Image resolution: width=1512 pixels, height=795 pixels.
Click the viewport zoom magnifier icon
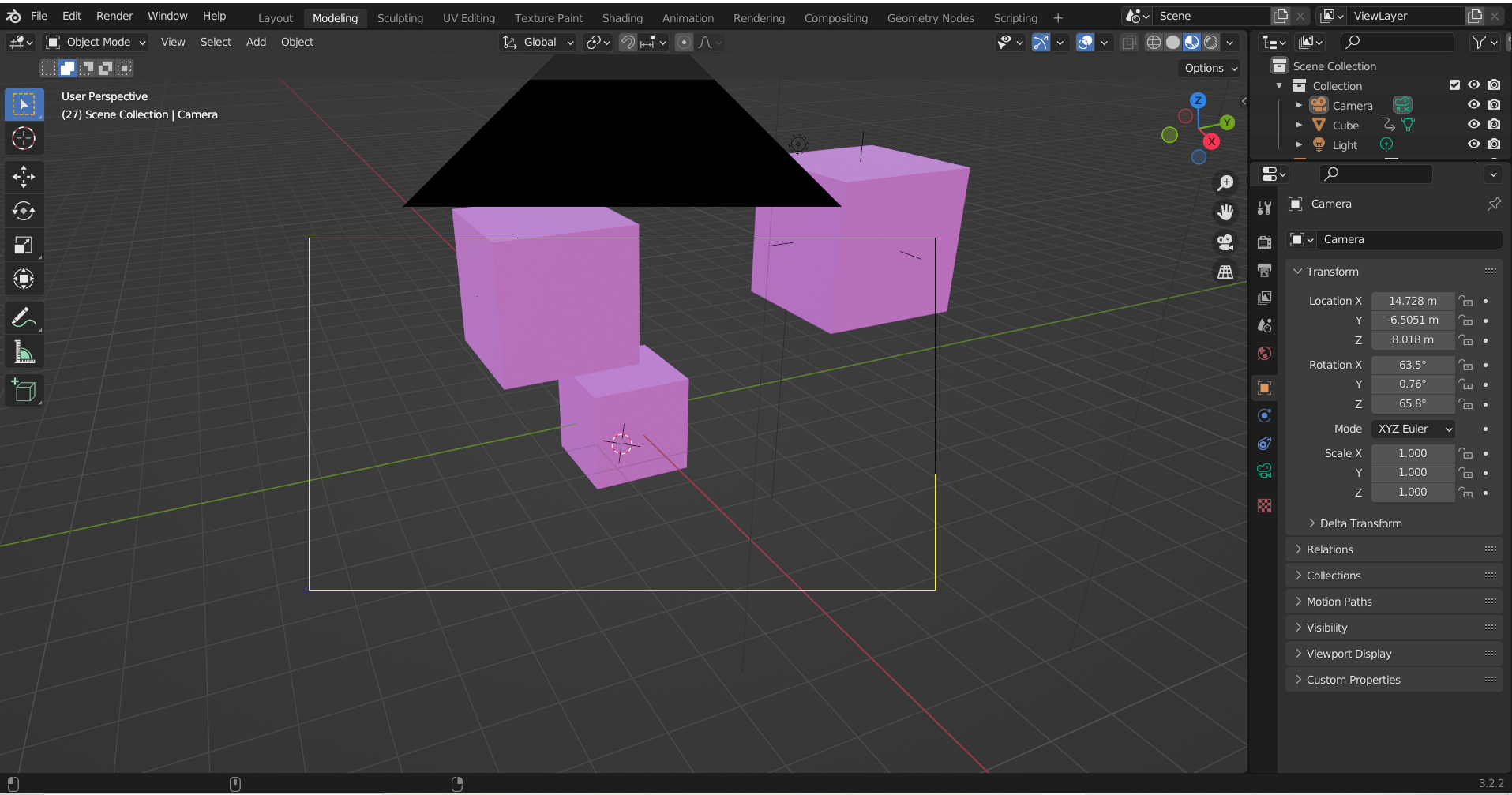1225,183
